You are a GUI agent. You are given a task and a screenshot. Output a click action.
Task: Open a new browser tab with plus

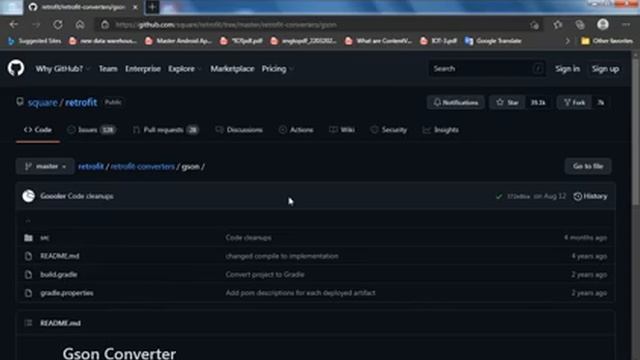click(x=152, y=7)
